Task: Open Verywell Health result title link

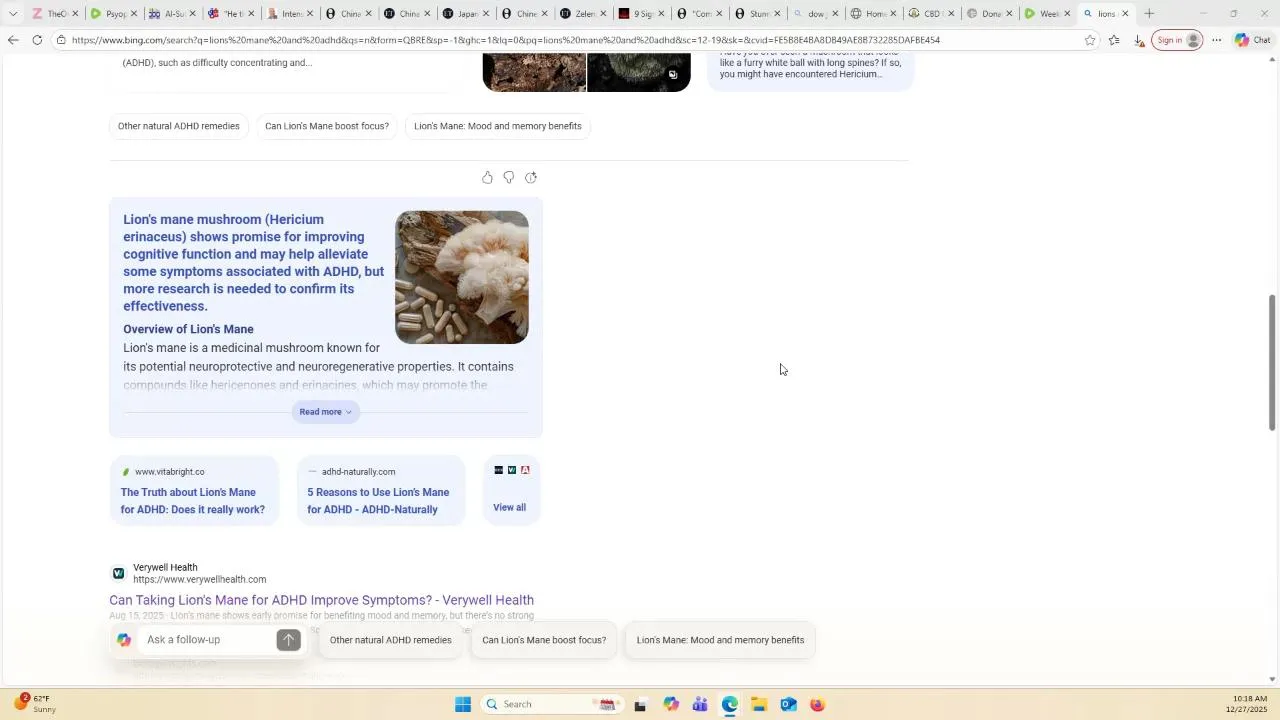Action: (x=321, y=600)
